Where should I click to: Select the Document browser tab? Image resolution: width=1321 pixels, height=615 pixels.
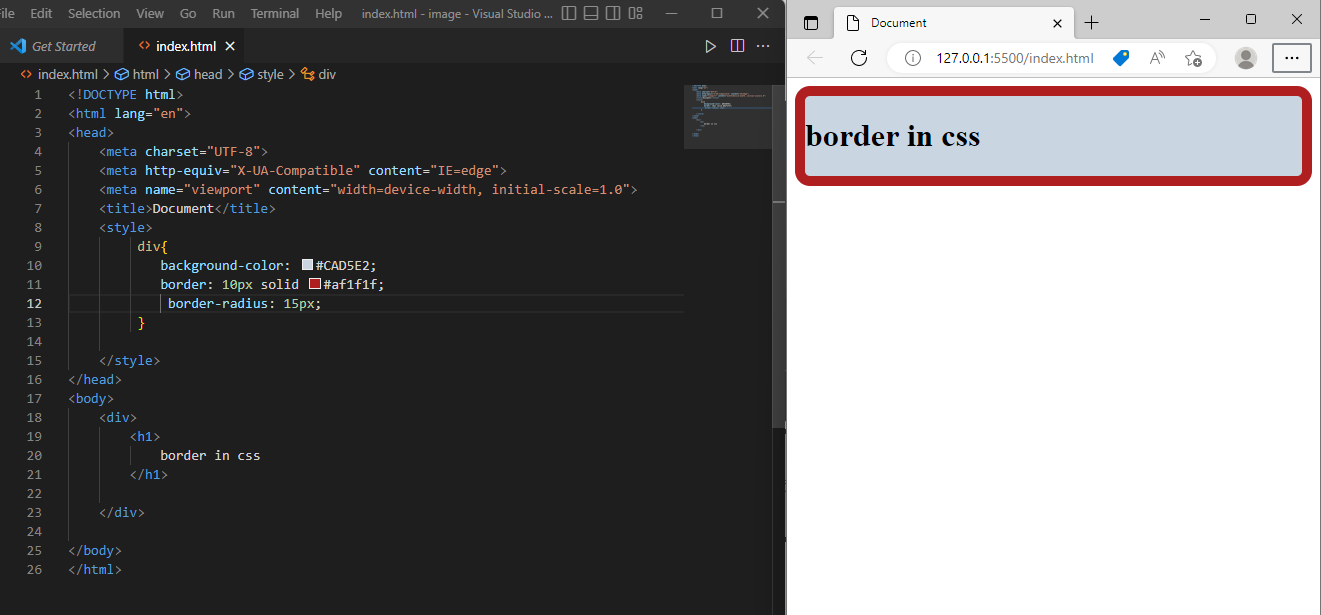953,23
